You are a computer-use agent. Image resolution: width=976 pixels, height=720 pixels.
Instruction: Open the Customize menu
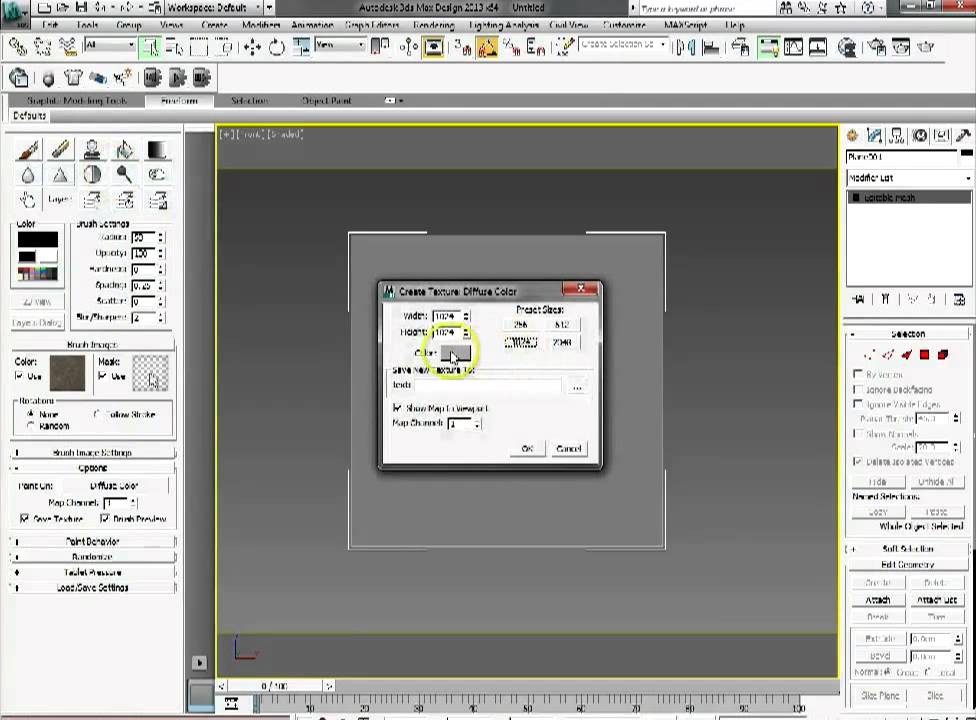tap(624, 26)
